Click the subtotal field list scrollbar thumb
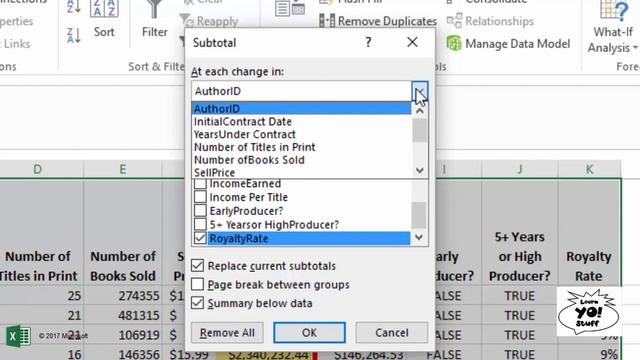 pyautogui.click(x=419, y=216)
